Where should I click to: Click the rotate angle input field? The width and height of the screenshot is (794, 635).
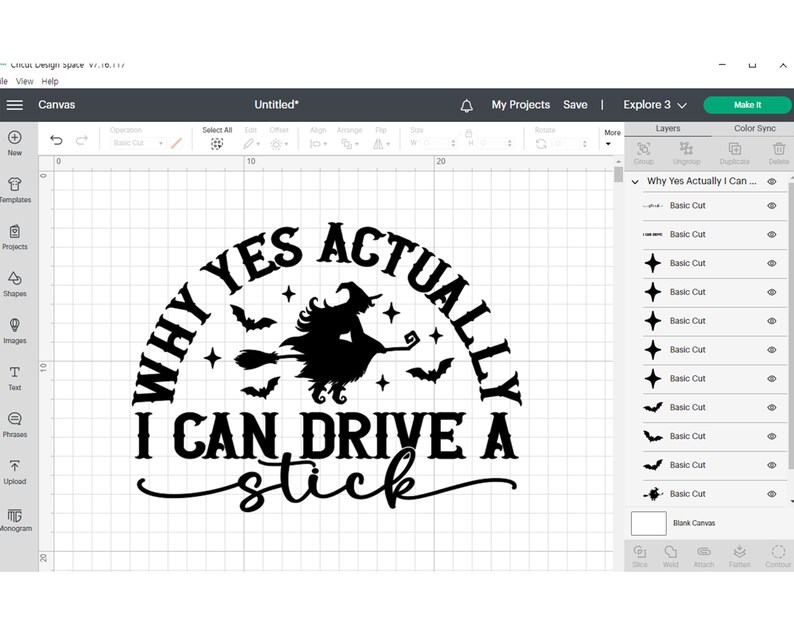tap(571, 144)
